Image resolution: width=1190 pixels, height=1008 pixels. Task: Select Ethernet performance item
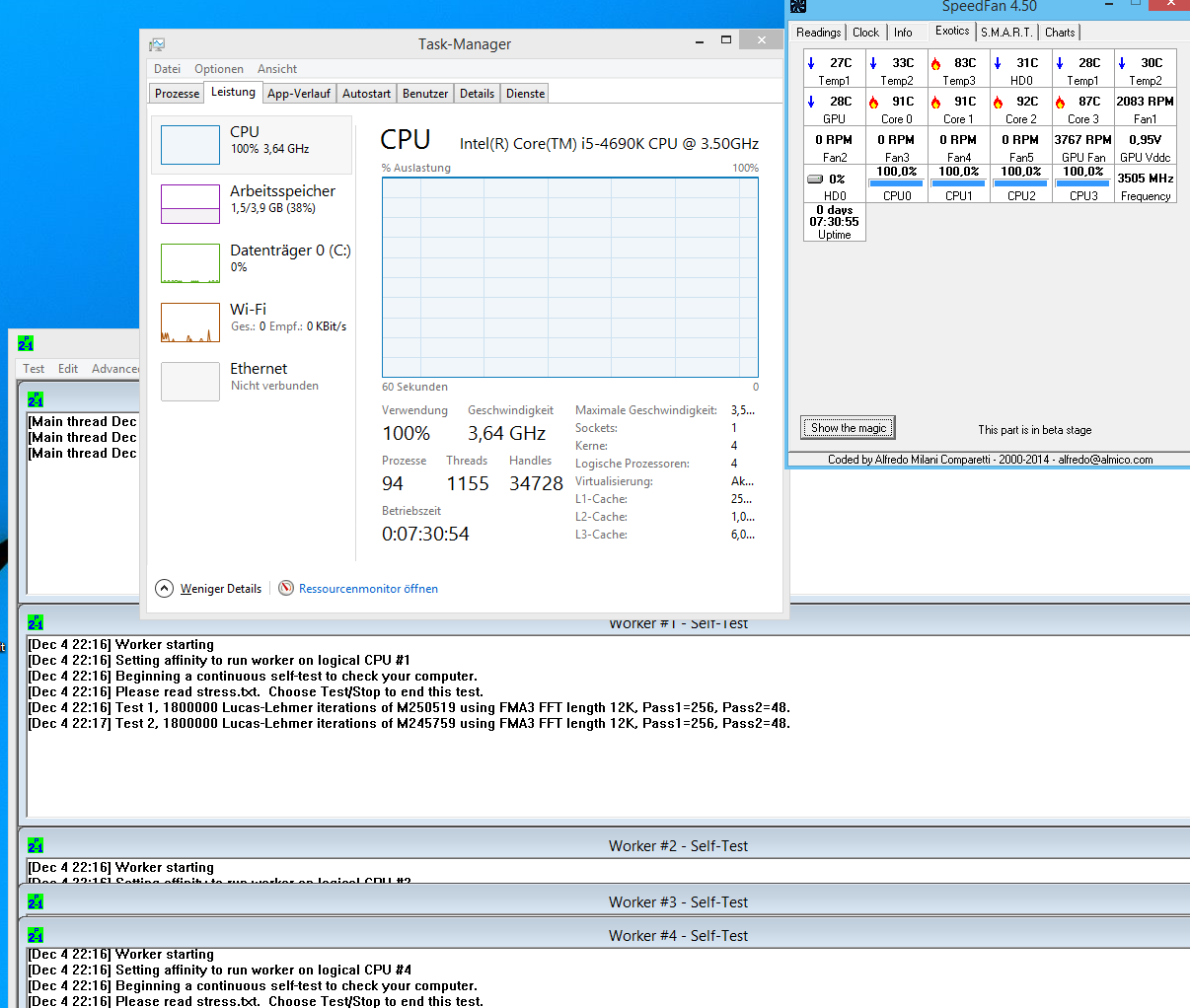click(x=252, y=382)
